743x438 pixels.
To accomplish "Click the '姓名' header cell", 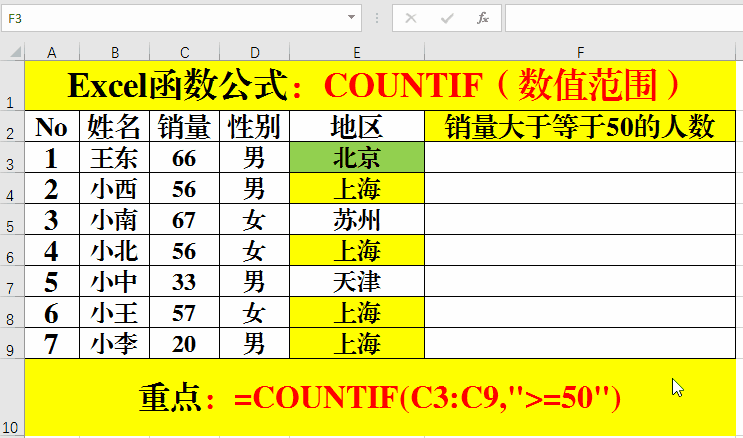I will (x=115, y=126).
